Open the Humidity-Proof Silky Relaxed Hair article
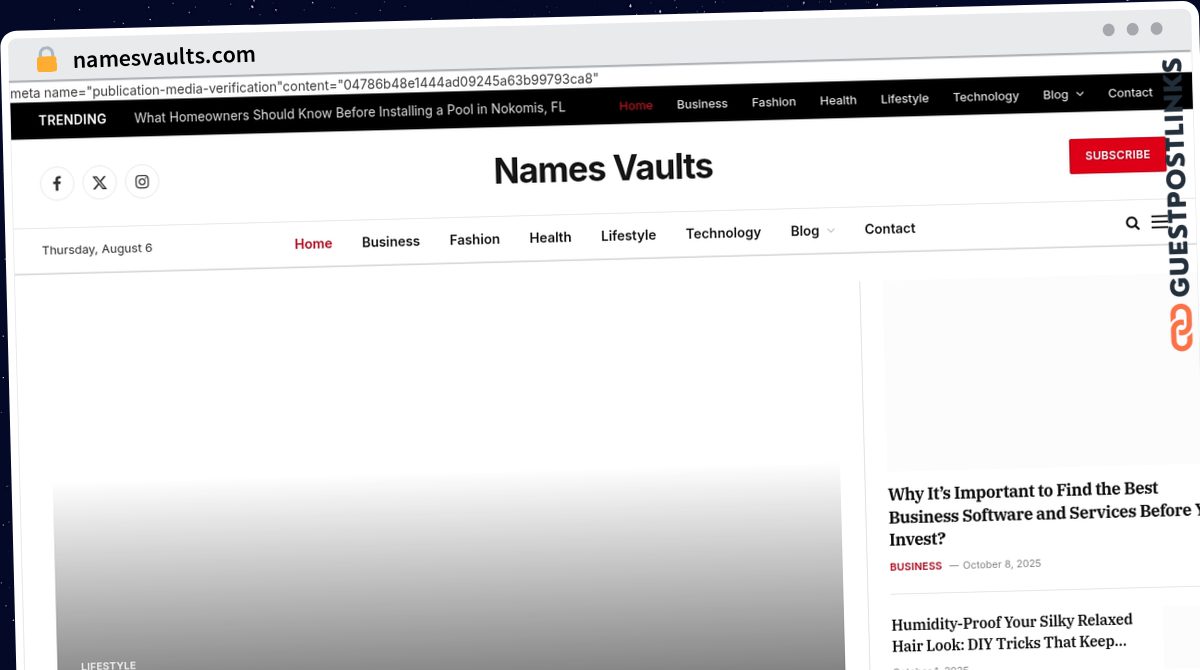 pyautogui.click(x=1012, y=632)
